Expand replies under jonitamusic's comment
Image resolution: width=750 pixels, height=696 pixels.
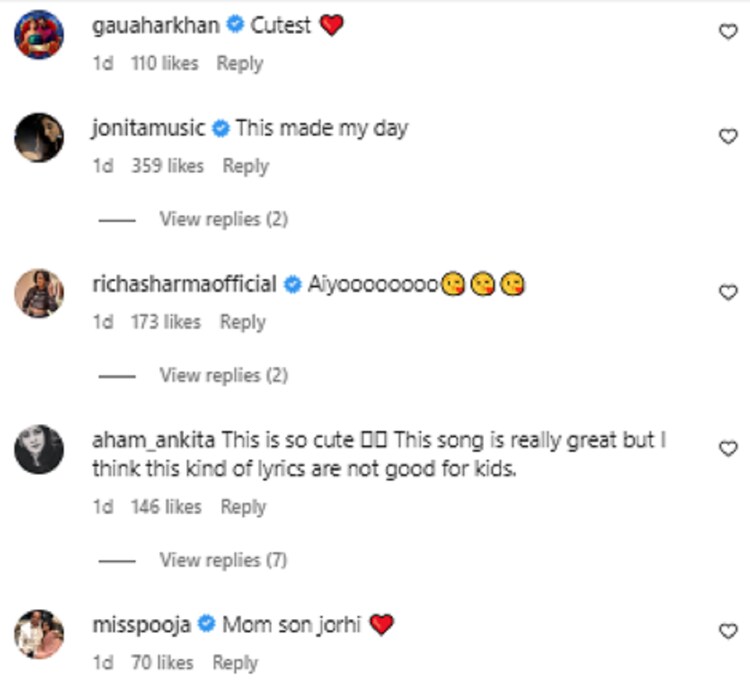click(223, 219)
